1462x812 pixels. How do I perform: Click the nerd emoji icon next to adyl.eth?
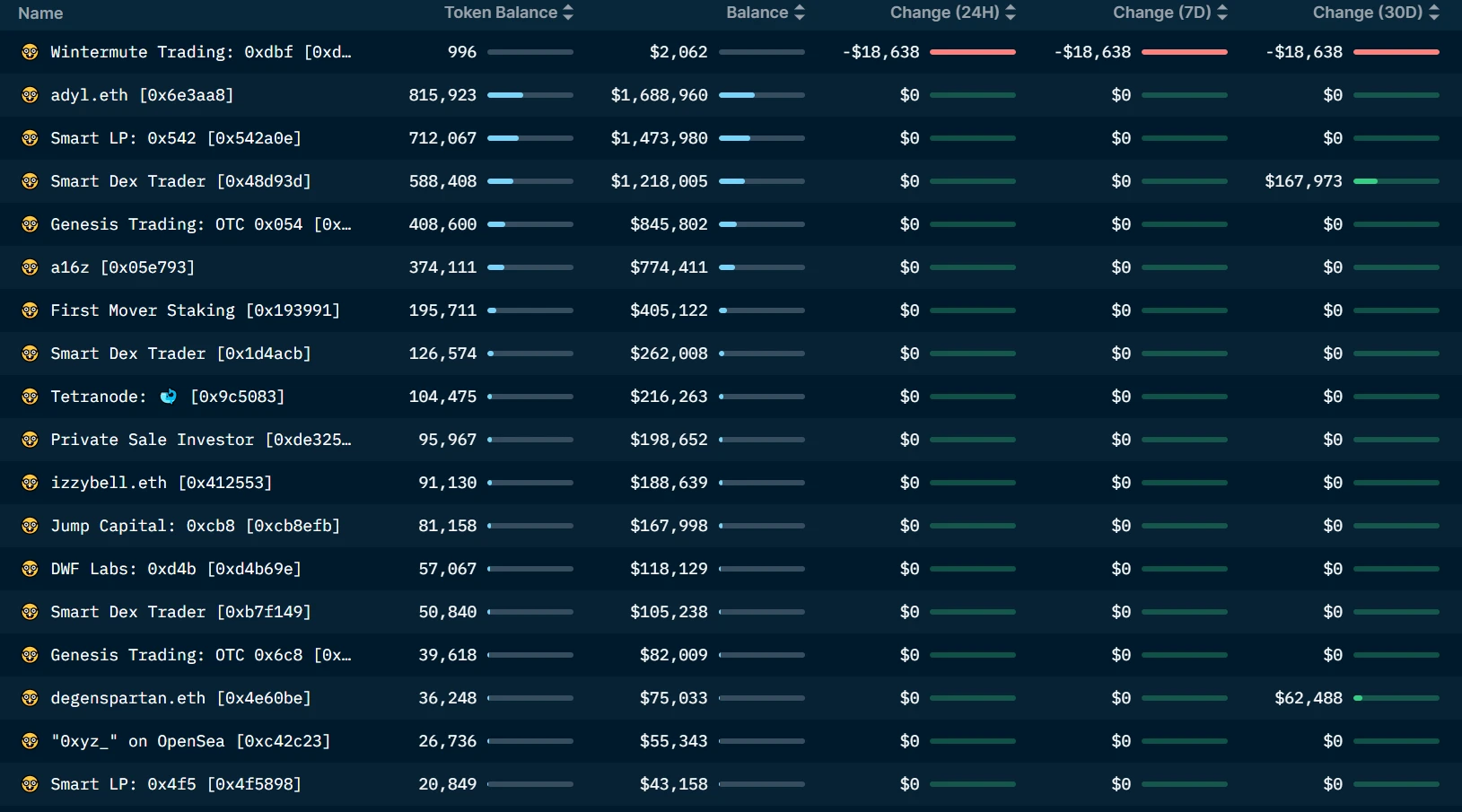pos(30,95)
